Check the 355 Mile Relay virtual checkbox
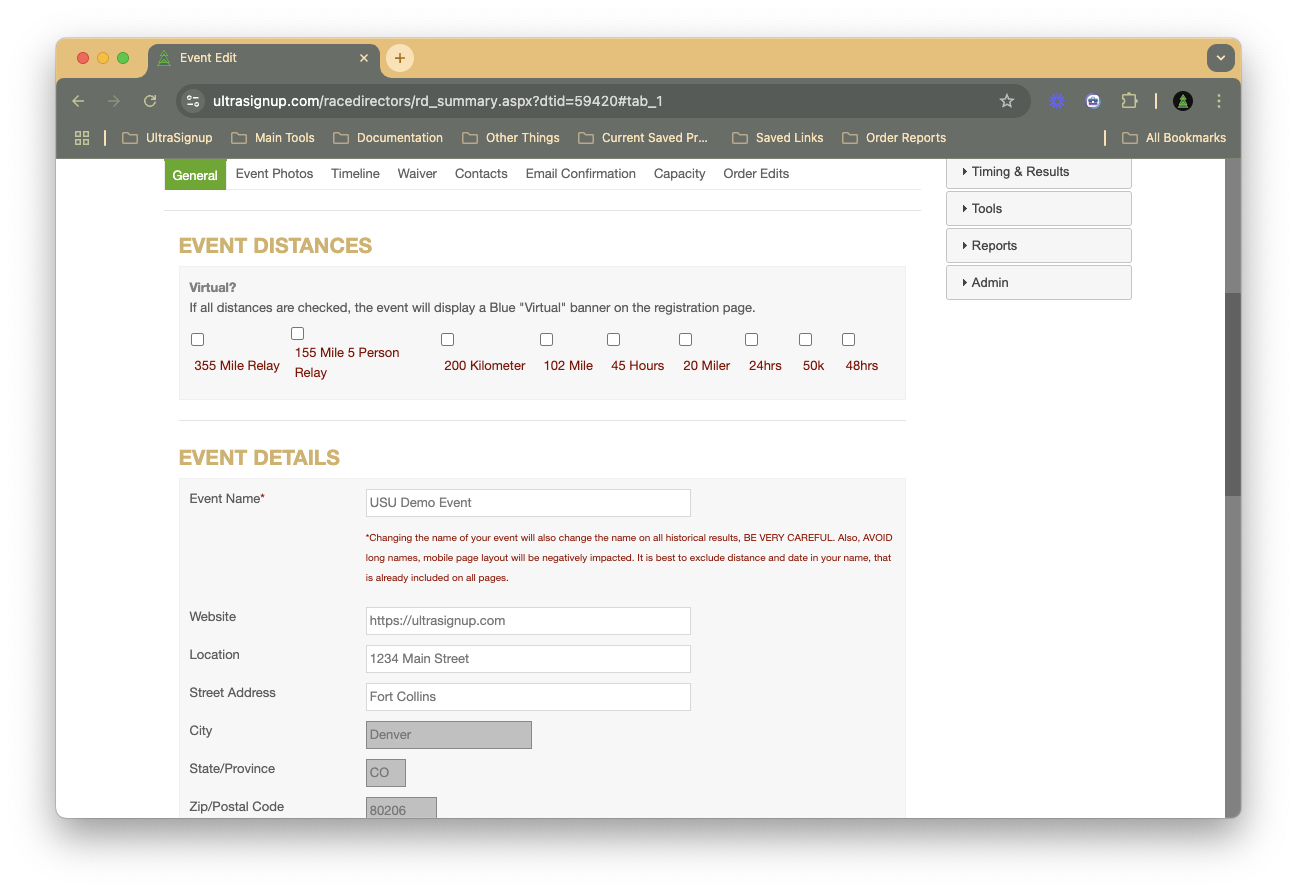 pos(197,340)
